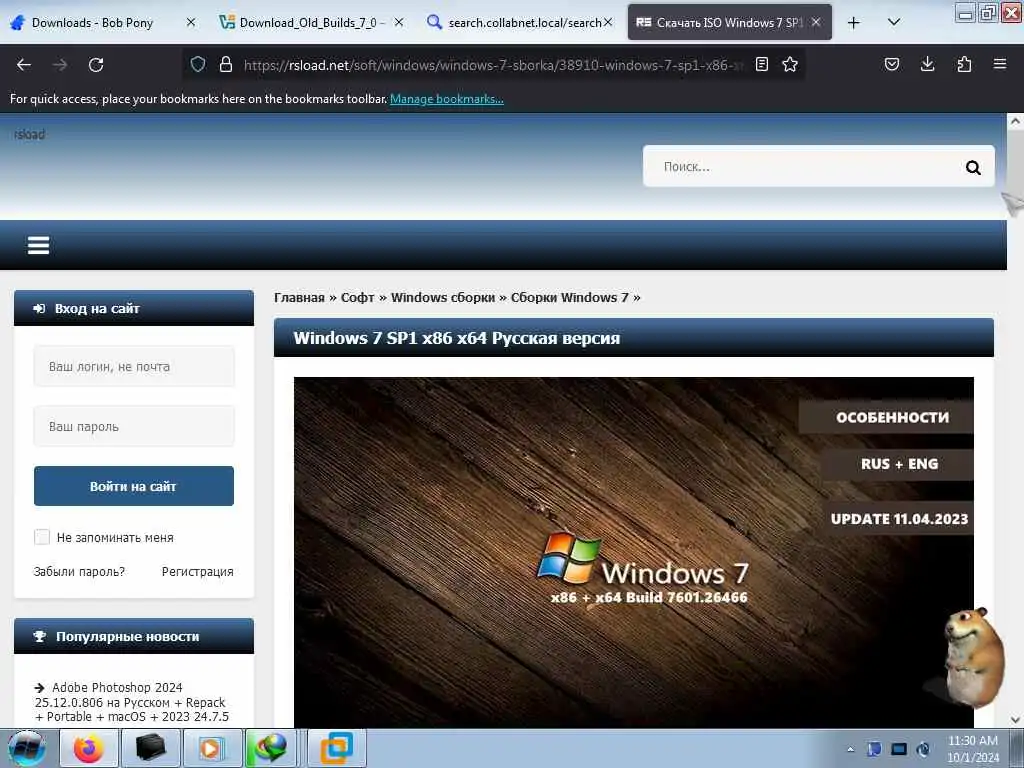Open the black box taskbar application
The width and height of the screenshot is (1024, 768).
150,748
